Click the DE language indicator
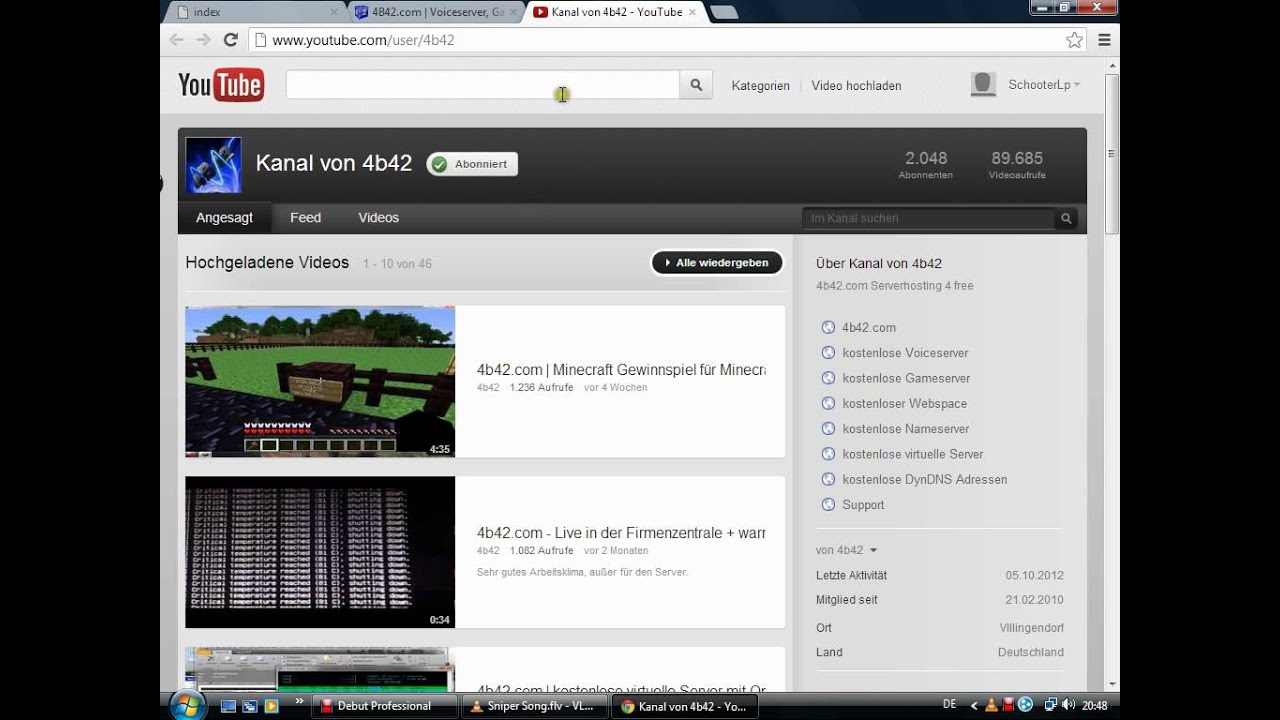 [949, 705]
